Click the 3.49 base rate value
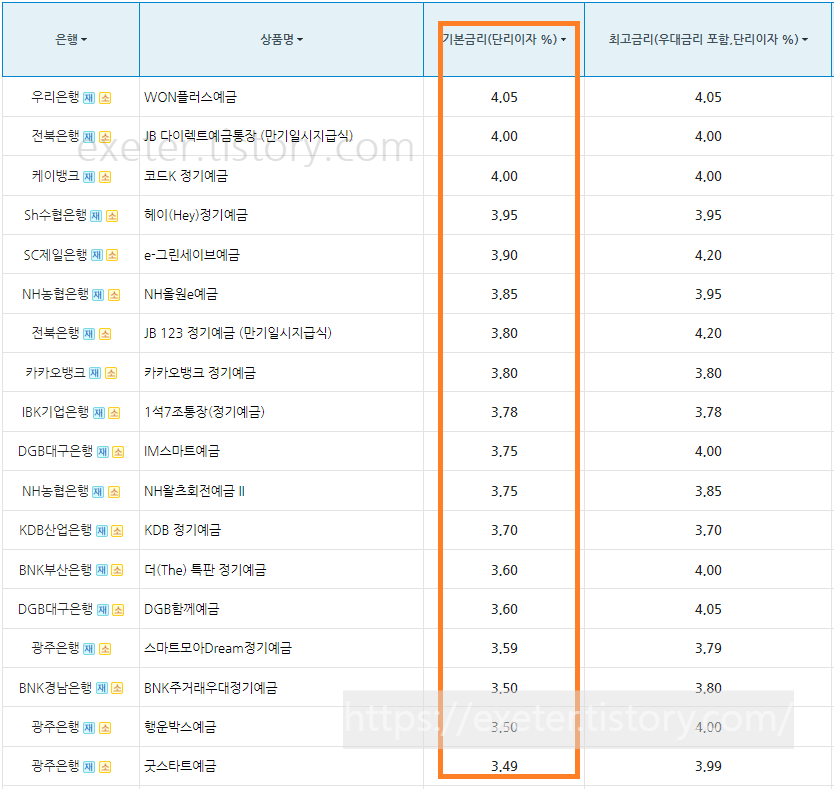This screenshot has width=834, height=789. (504, 767)
